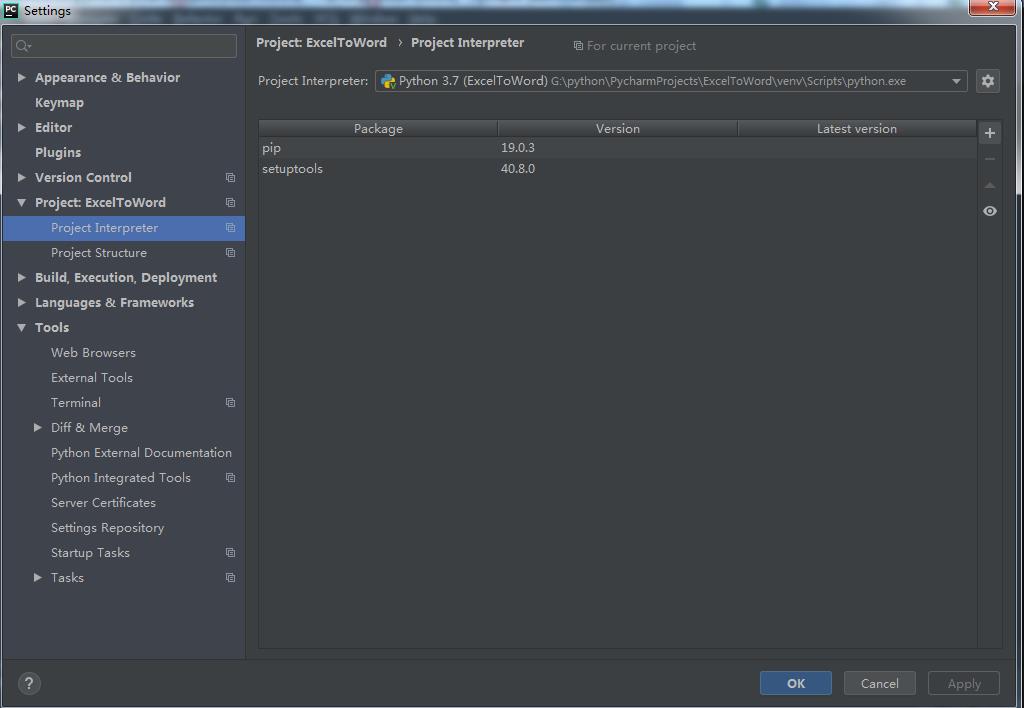Click the Python logo in interpreter combo
Viewport: 1024px width, 708px height.
pyautogui.click(x=388, y=81)
